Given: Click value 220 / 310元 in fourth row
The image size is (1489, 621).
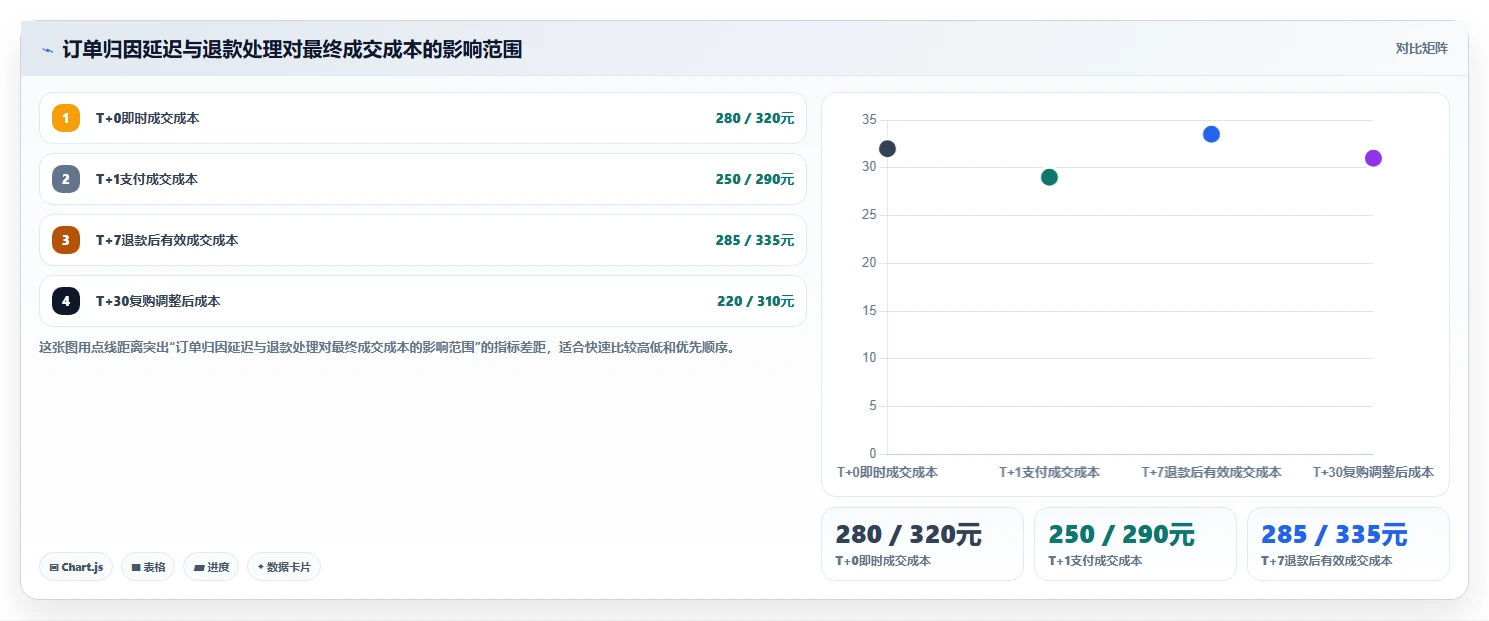Looking at the screenshot, I should coord(755,301).
